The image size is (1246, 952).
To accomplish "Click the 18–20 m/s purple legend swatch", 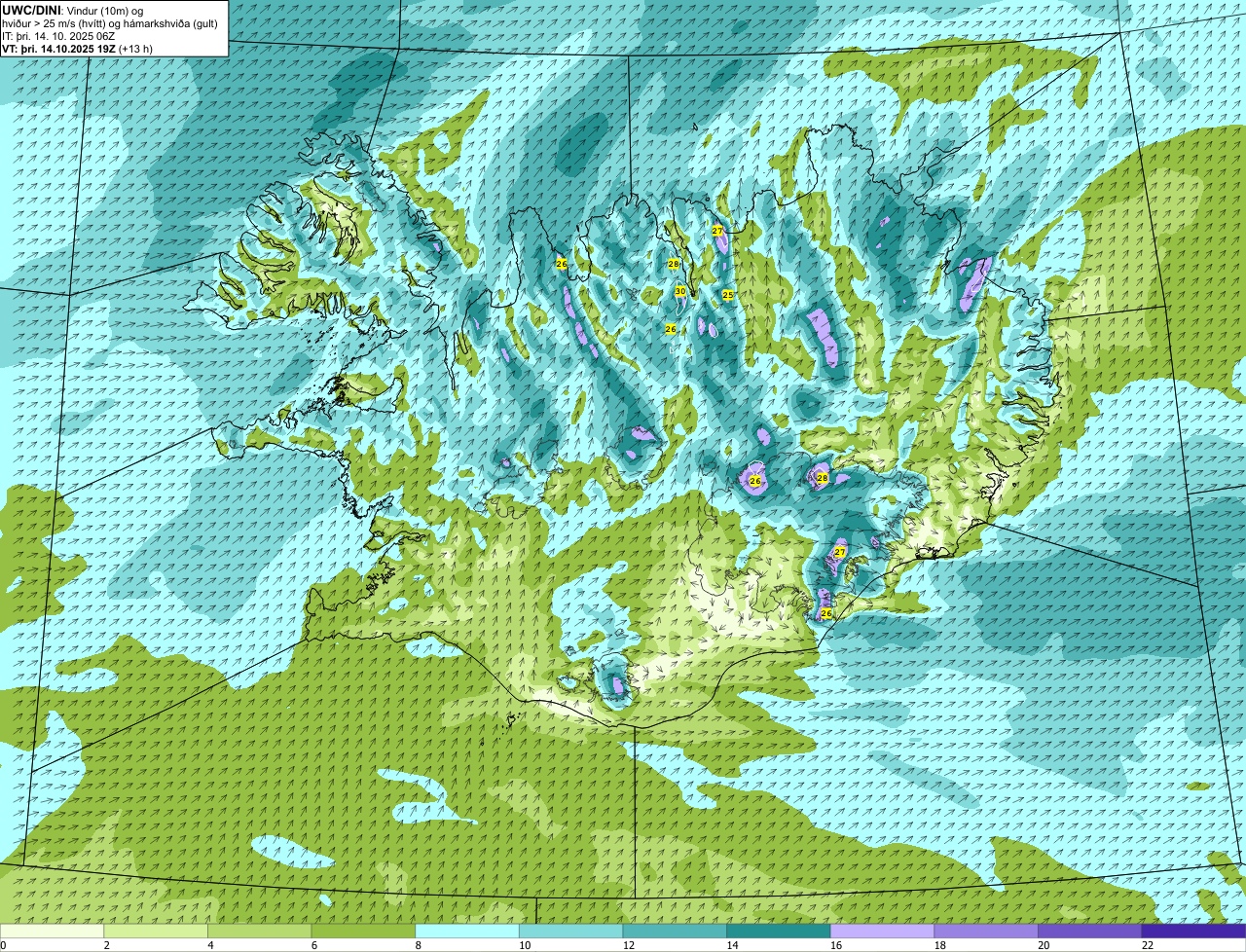I will [x=986, y=931].
